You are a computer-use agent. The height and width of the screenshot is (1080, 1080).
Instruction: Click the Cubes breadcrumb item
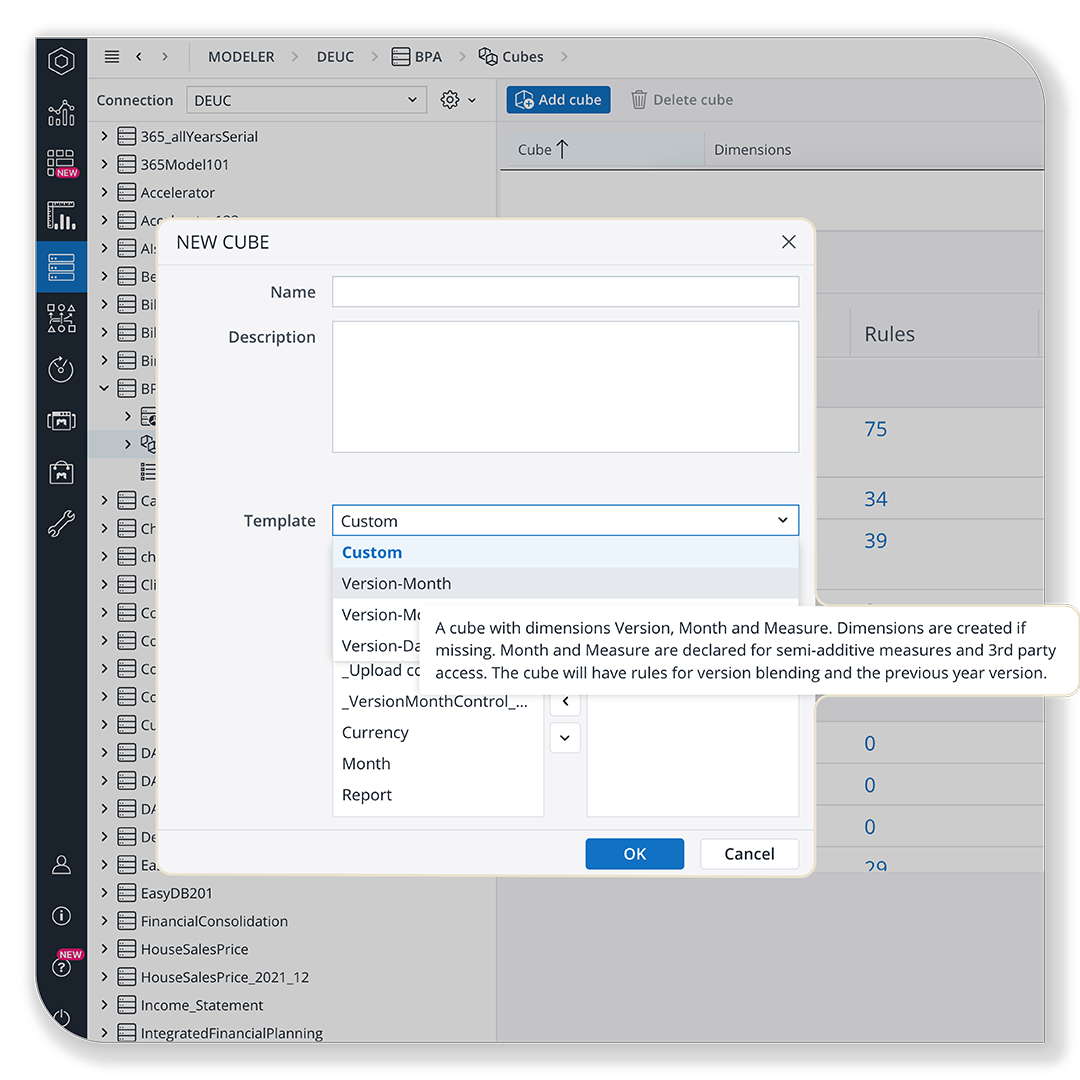click(x=522, y=57)
